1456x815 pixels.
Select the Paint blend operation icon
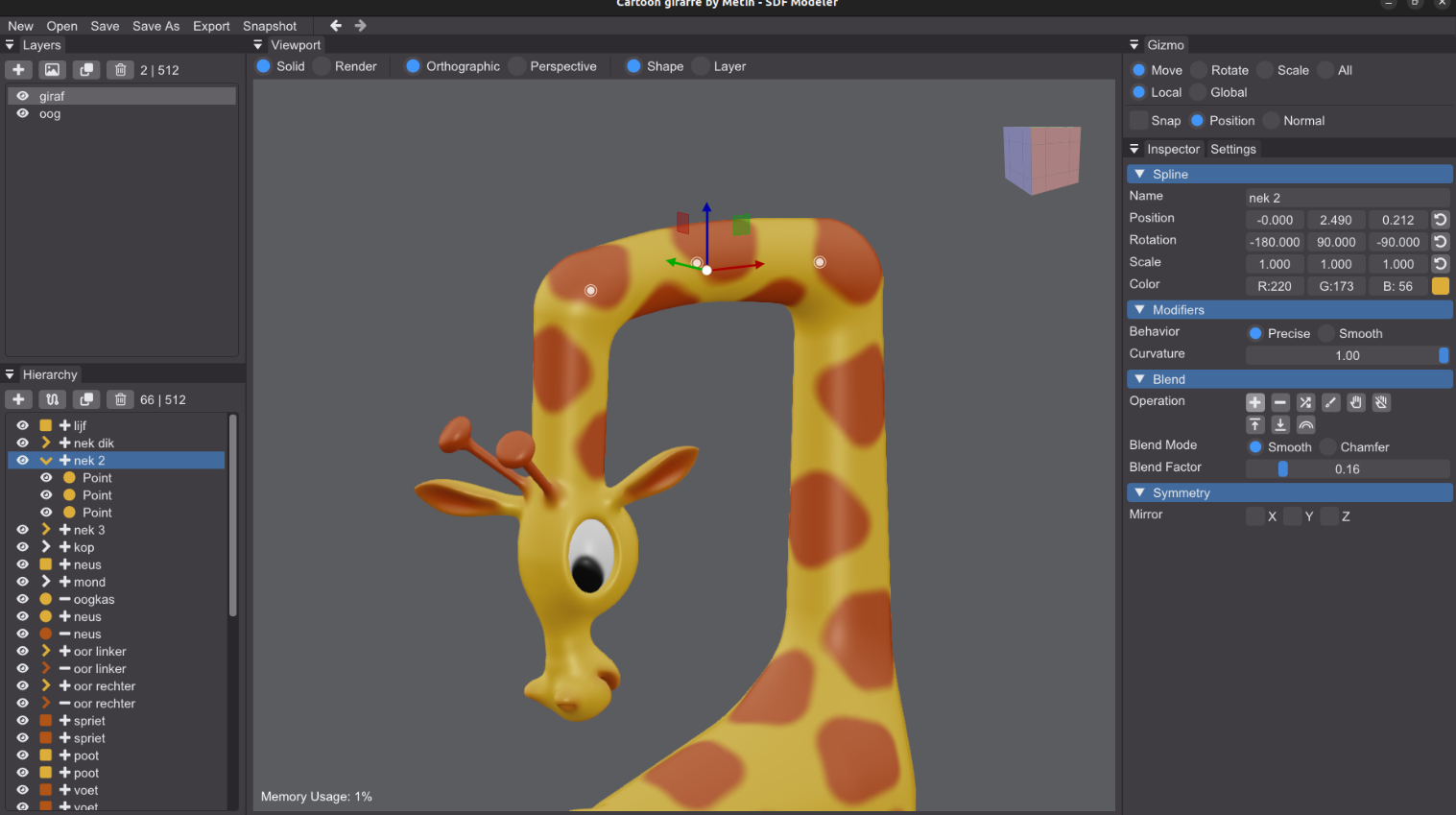pyautogui.click(x=1329, y=402)
